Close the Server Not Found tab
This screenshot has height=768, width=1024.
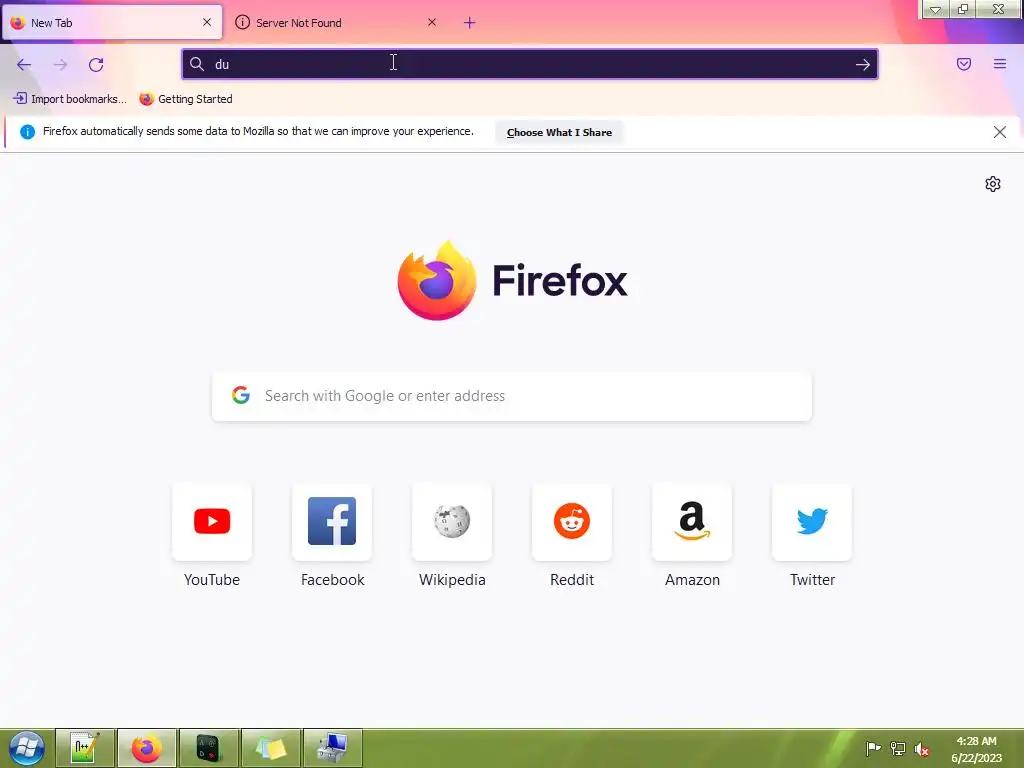click(432, 22)
